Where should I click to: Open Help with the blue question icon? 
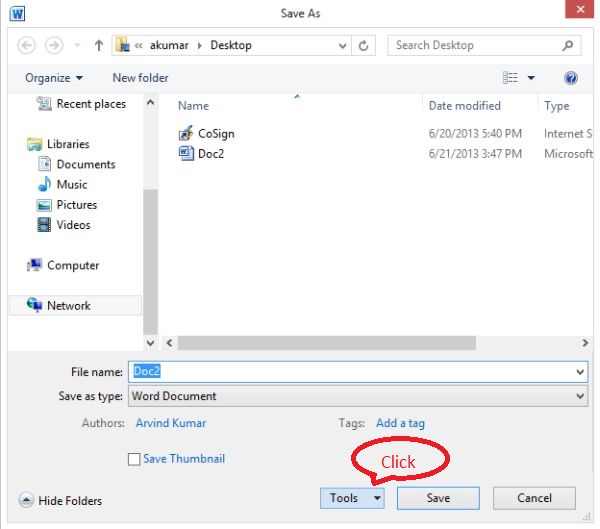pyautogui.click(x=571, y=78)
